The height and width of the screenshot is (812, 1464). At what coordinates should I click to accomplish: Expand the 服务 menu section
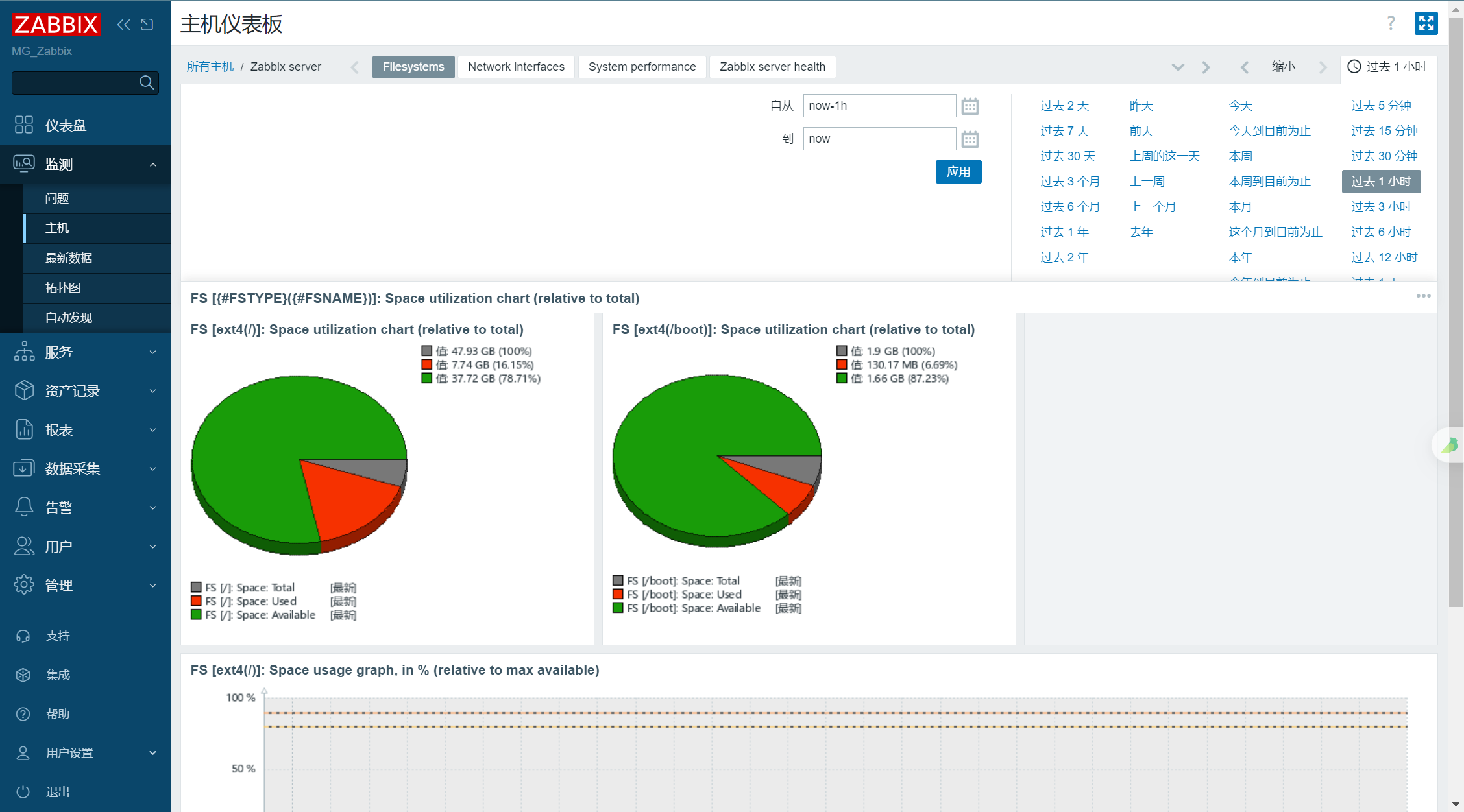coord(85,352)
